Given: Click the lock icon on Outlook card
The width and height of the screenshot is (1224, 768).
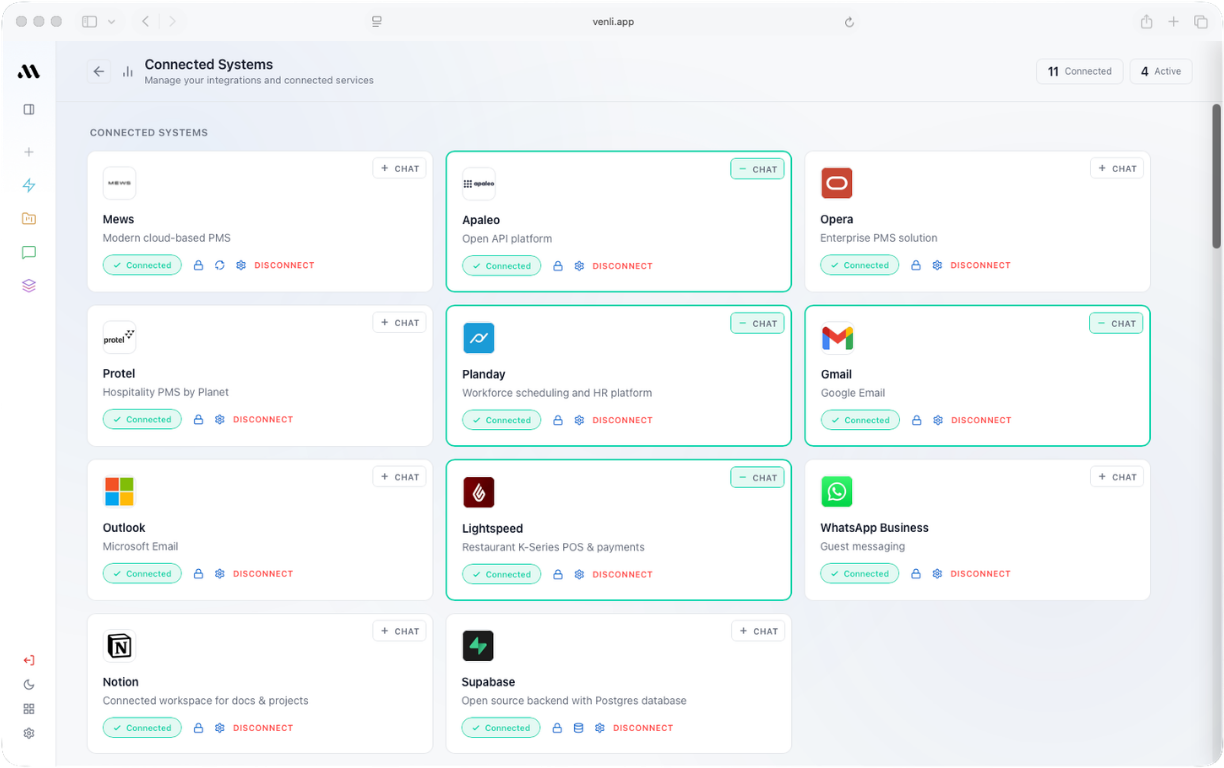Looking at the screenshot, I should [x=198, y=574].
